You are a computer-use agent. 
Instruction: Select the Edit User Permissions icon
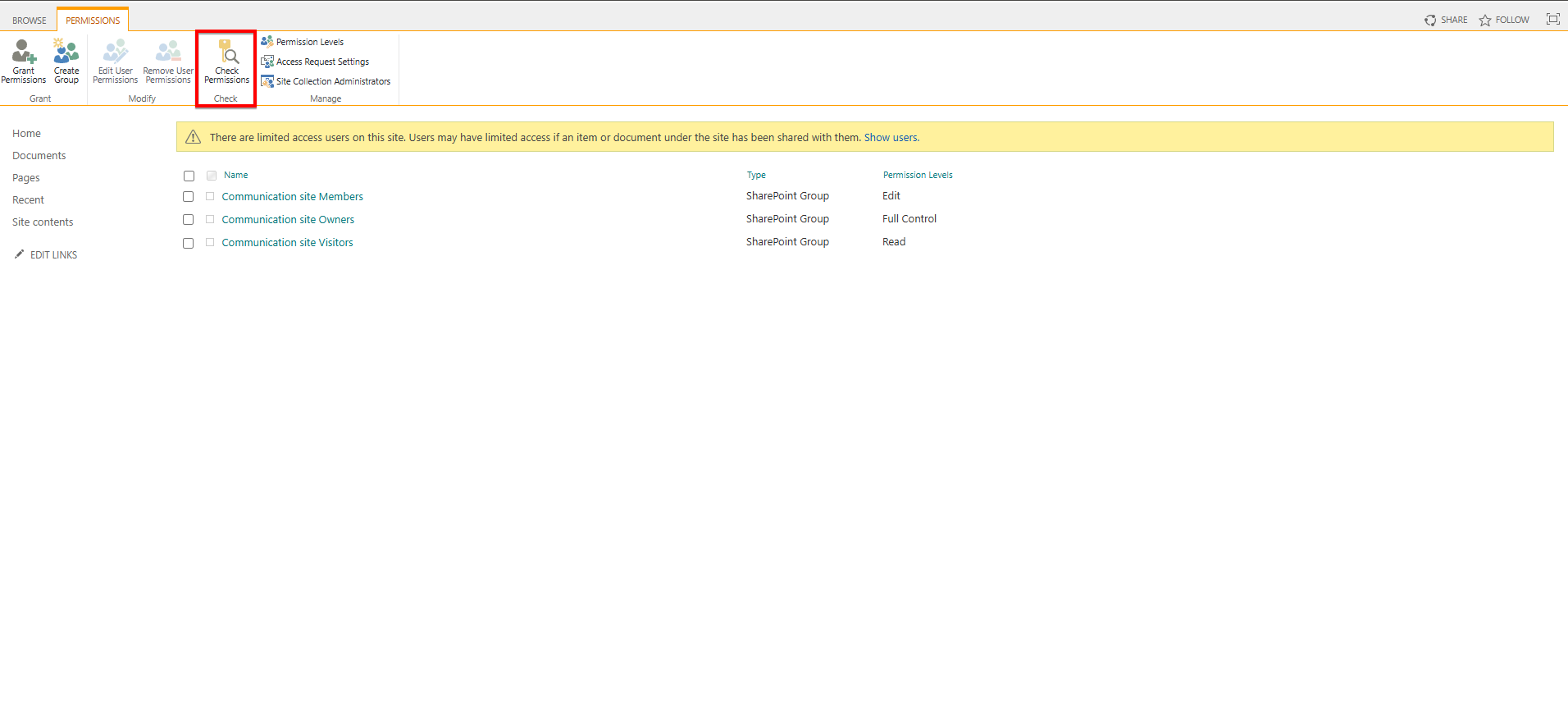(x=116, y=52)
